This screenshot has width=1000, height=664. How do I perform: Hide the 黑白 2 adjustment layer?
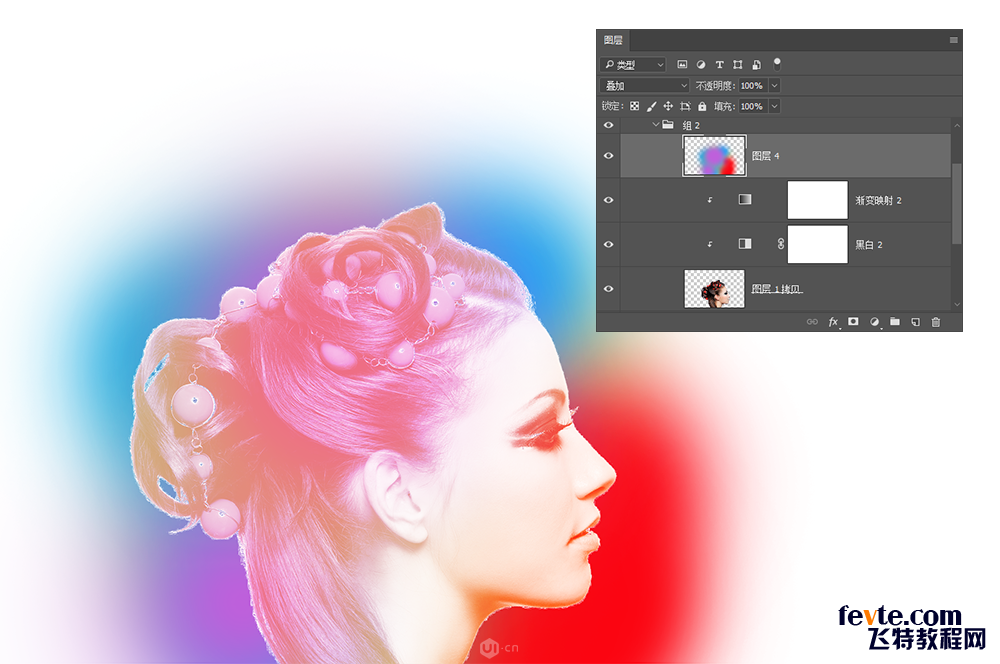click(608, 243)
